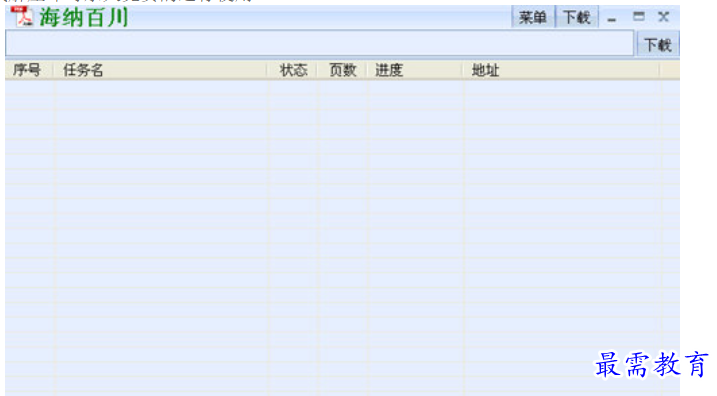
Task: Click the 下载 button in title bar
Action: (577, 18)
